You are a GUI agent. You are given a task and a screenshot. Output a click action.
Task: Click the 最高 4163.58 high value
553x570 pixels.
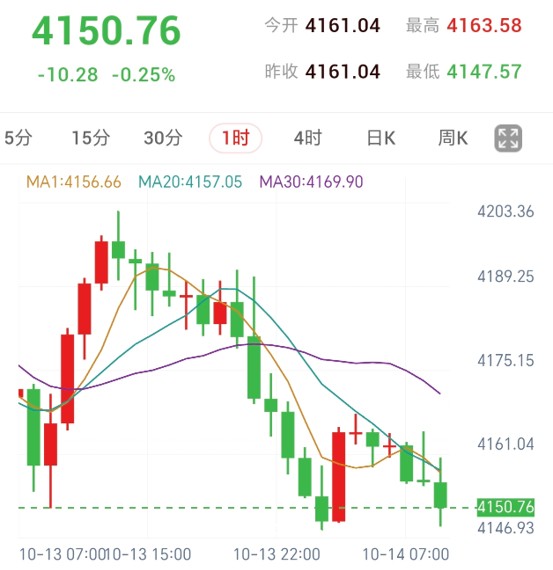tap(484, 26)
